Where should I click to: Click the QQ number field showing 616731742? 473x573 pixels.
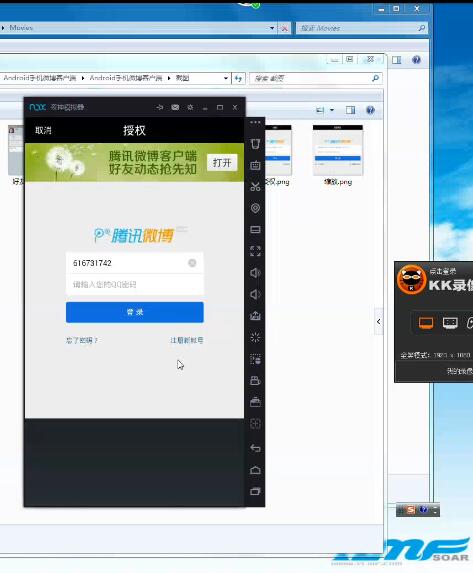[x=135, y=263]
